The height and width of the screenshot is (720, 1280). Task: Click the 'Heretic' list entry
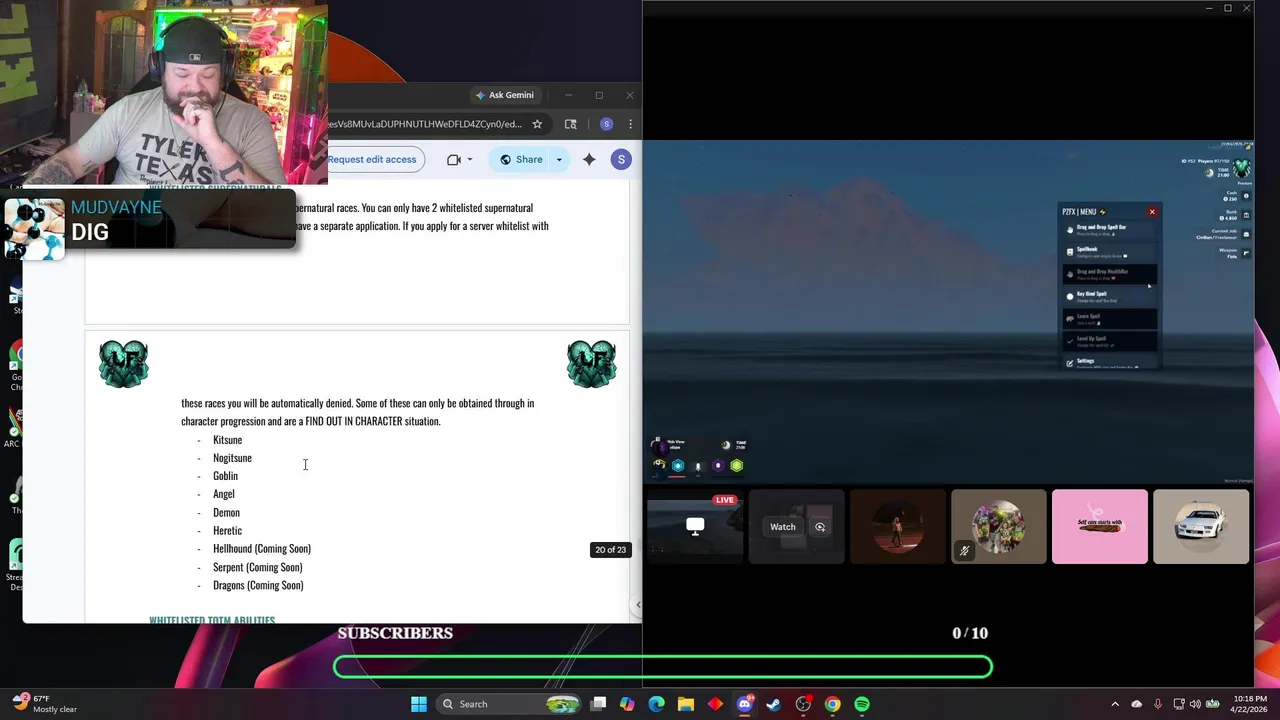(x=227, y=531)
